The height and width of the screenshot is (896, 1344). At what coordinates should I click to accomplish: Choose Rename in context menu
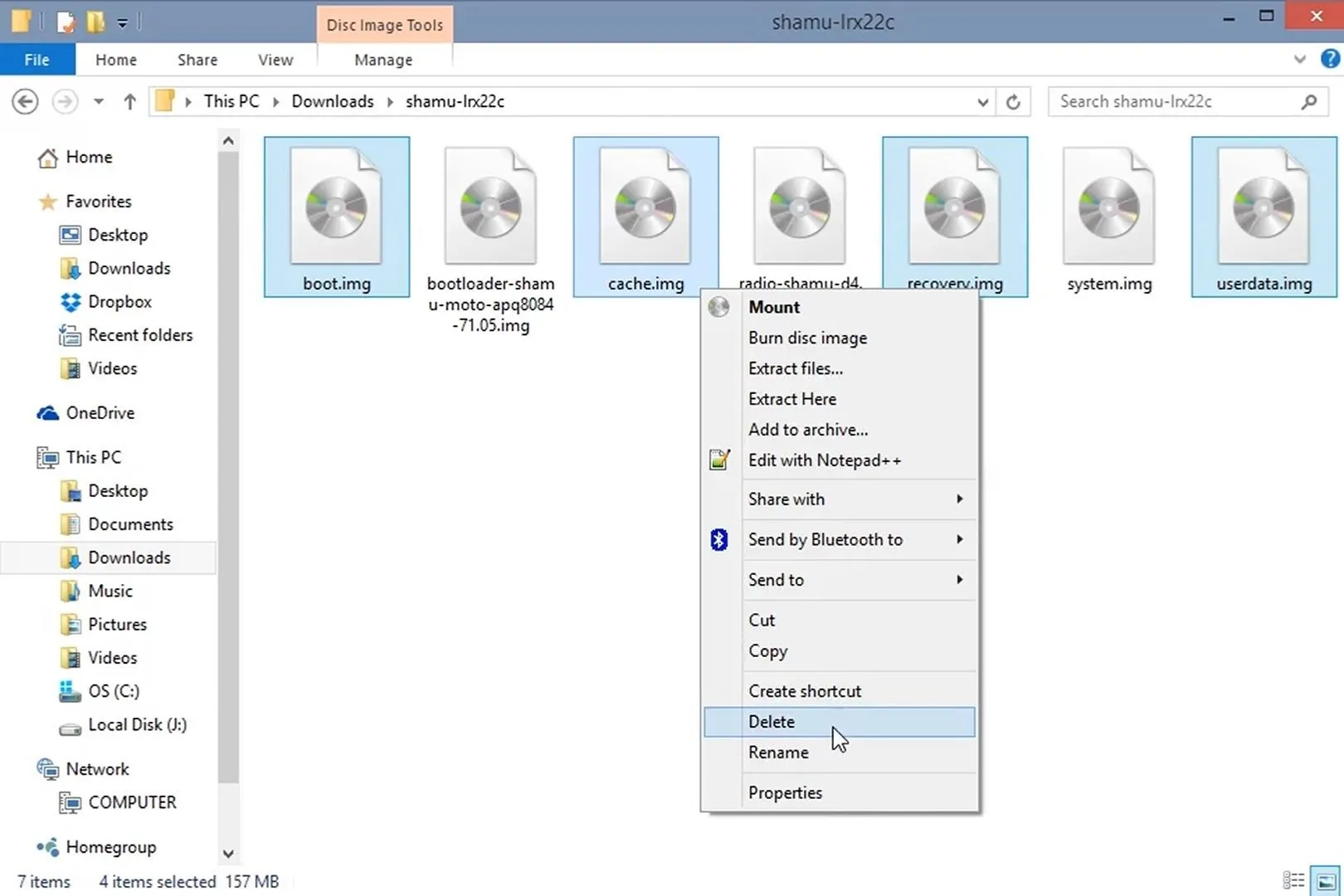tap(839, 752)
